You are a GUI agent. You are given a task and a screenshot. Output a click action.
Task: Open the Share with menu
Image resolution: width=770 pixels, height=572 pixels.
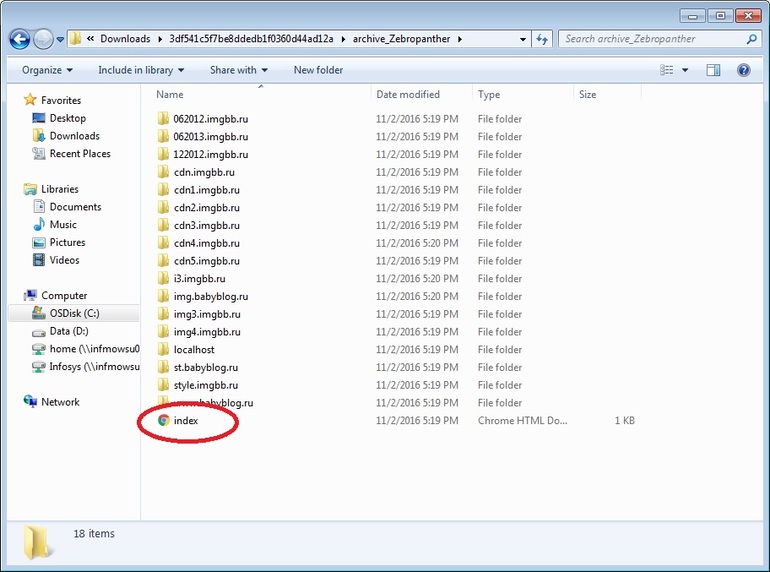[x=239, y=70]
